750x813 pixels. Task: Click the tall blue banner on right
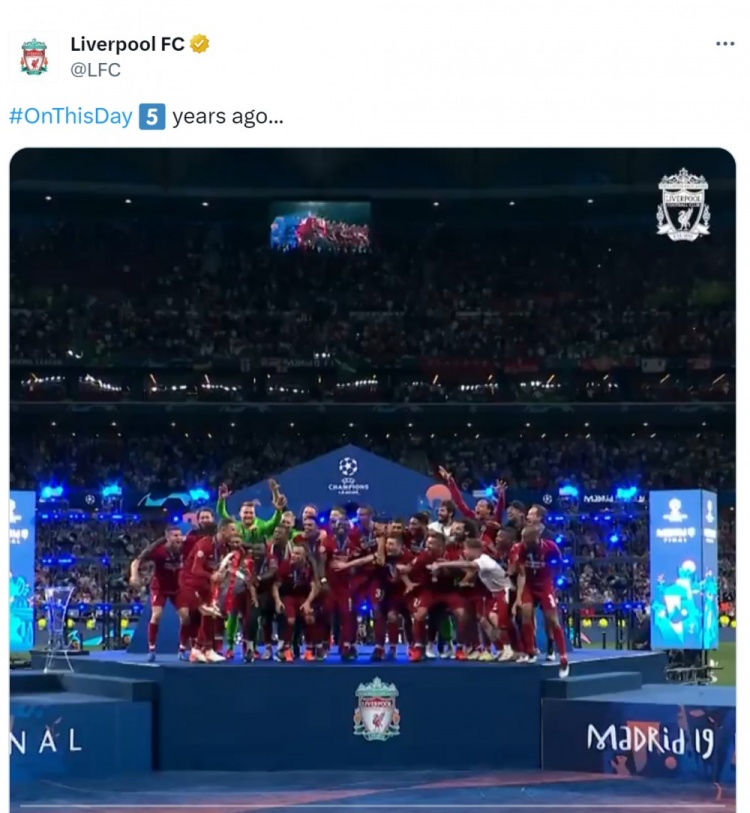click(x=683, y=569)
